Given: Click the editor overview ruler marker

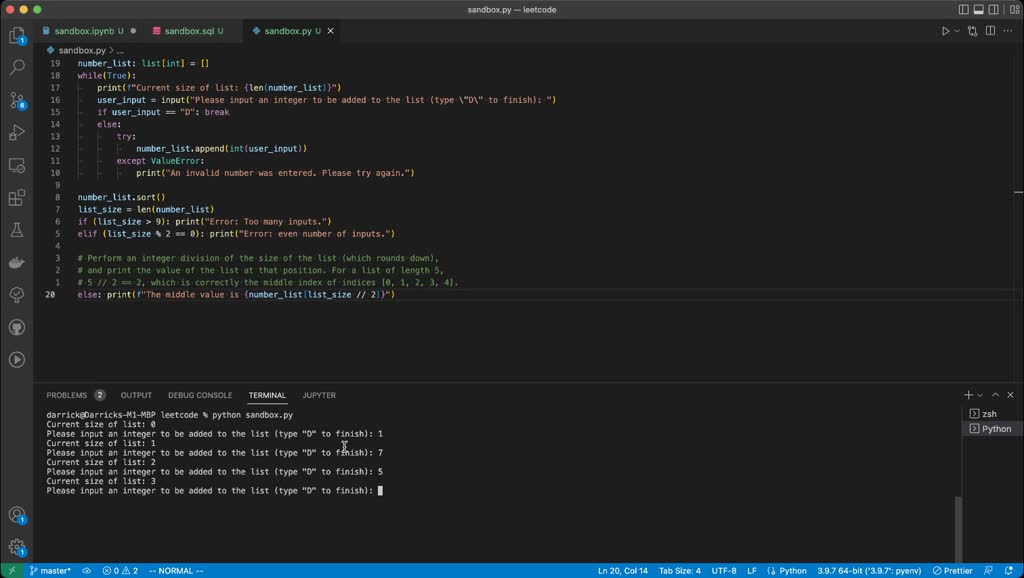Looking at the screenshot, I should click(1018, 192).
